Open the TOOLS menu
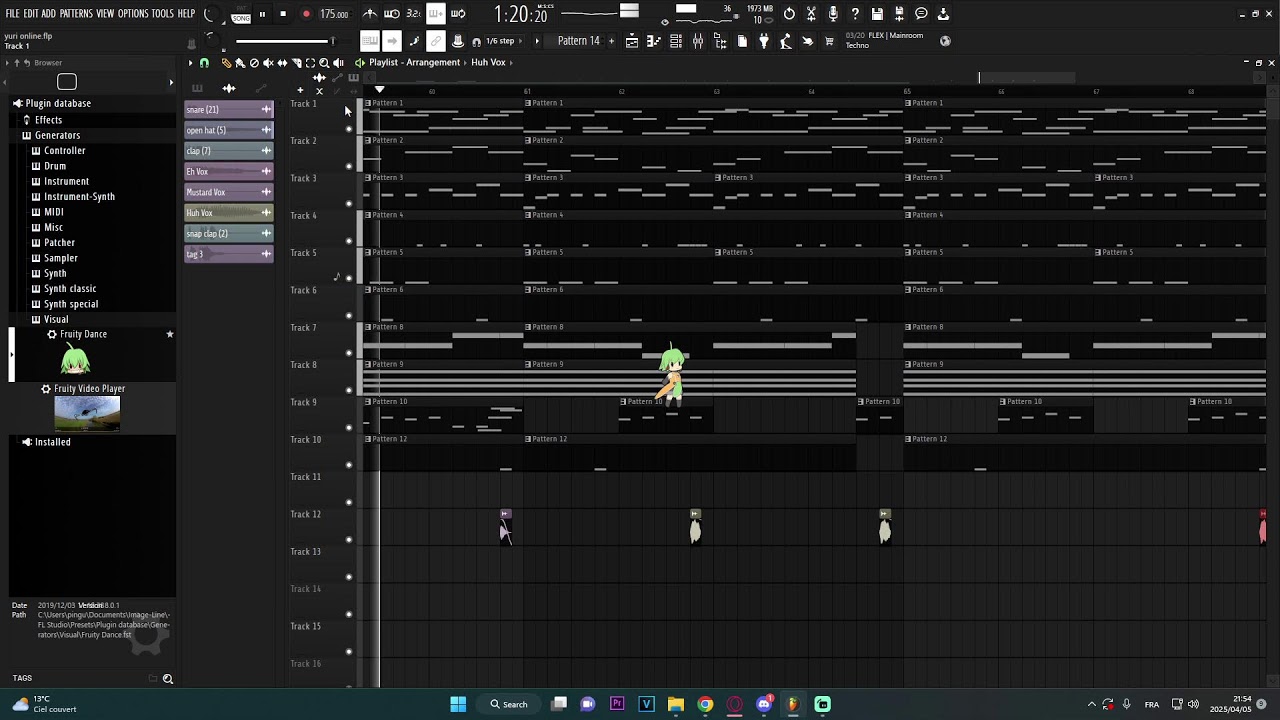 (163, 14)
